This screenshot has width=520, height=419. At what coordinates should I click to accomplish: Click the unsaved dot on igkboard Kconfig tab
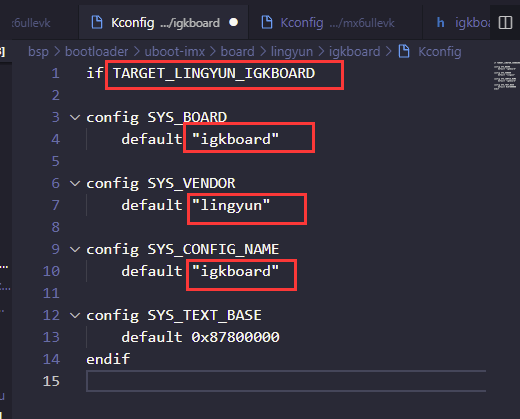pyautogui.click(x=234, y=22)
